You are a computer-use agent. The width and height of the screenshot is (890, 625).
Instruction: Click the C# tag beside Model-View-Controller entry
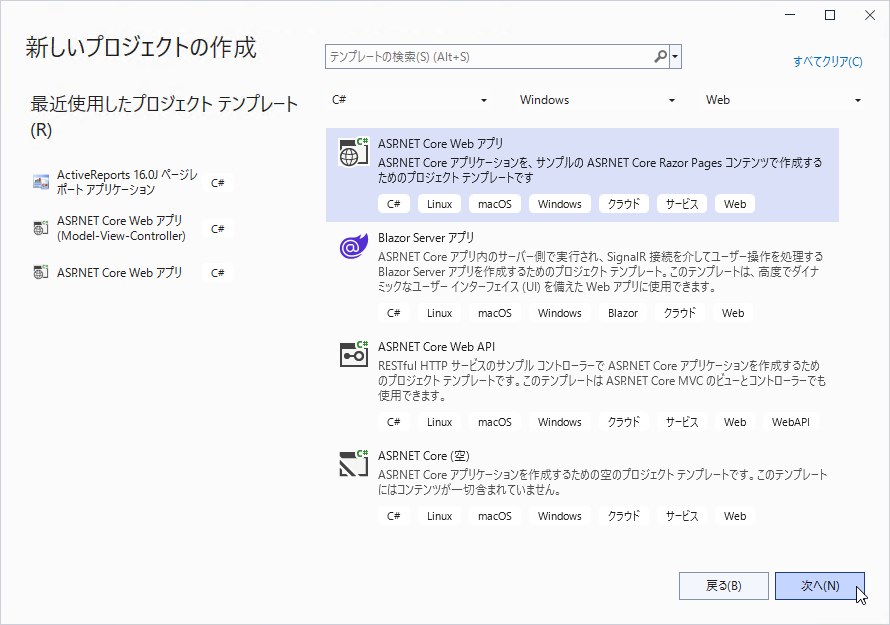click(217, 229)
